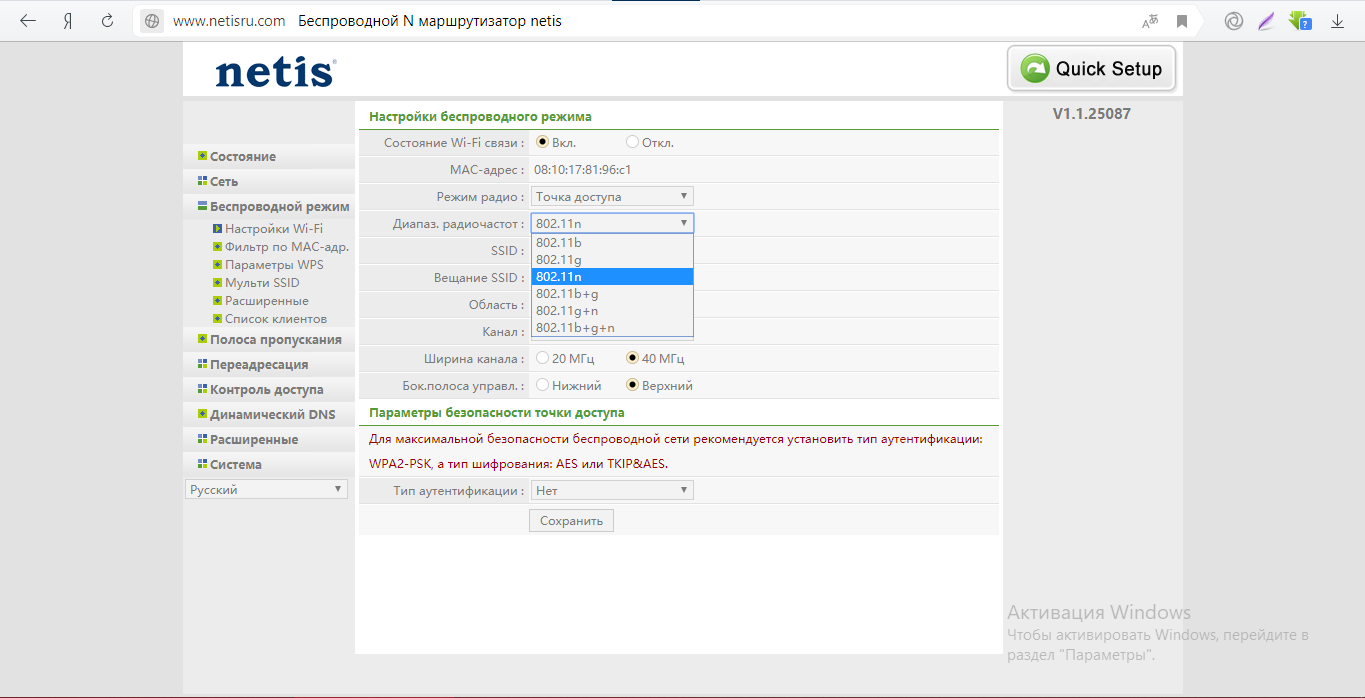Select 802.11g+n option in list
1365x698 pixels.
pos(612,310)
